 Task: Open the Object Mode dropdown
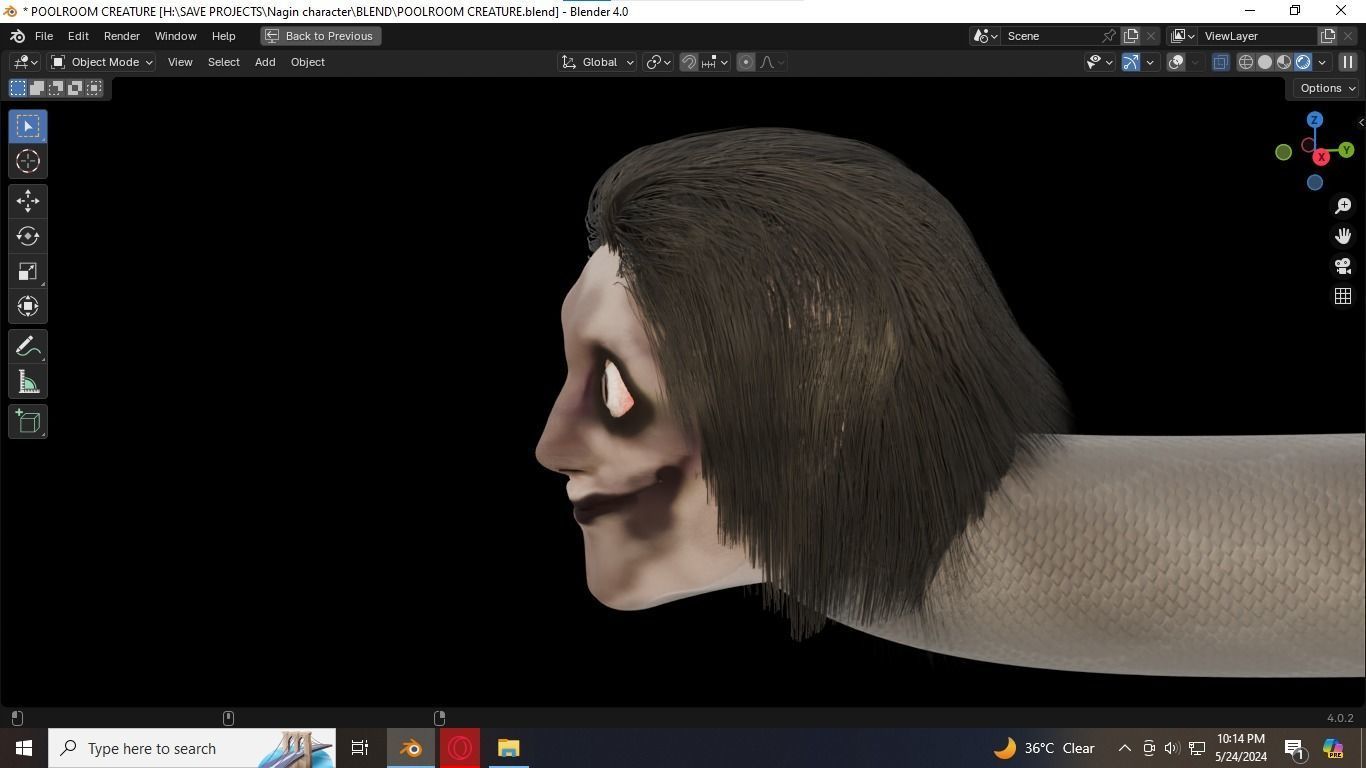point(102,62)
